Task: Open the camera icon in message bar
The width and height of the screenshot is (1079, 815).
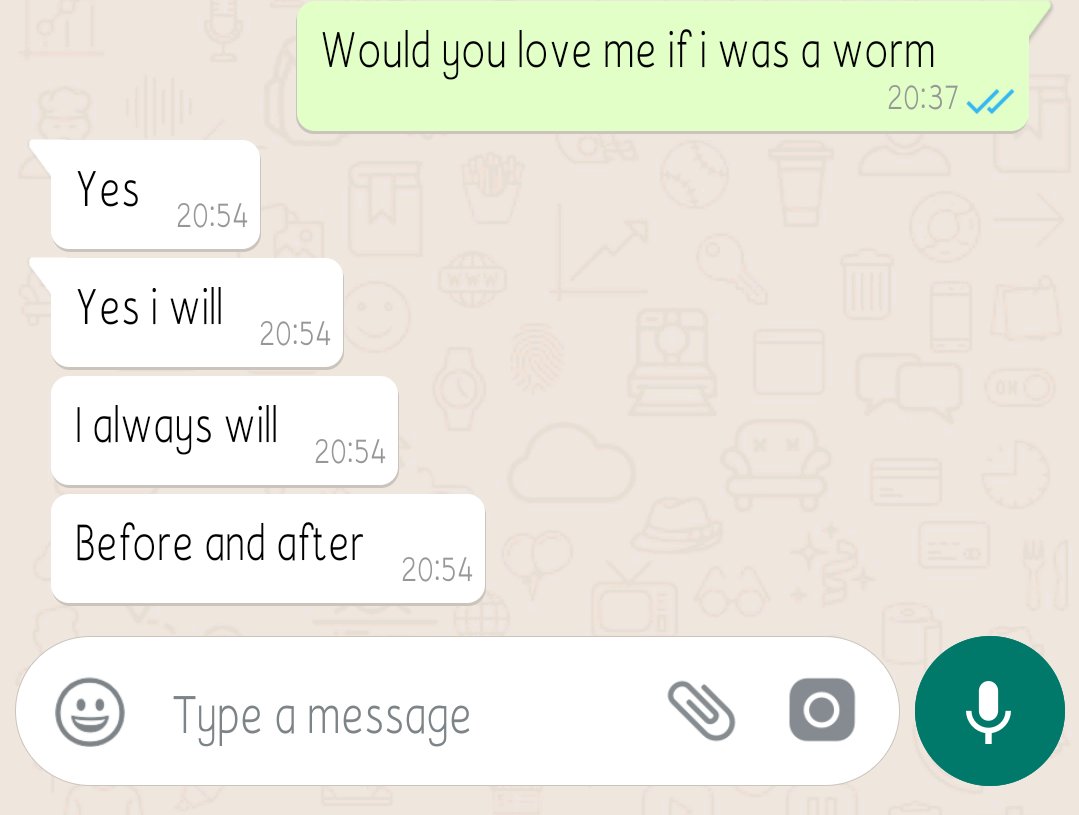Action: (822, 710)
